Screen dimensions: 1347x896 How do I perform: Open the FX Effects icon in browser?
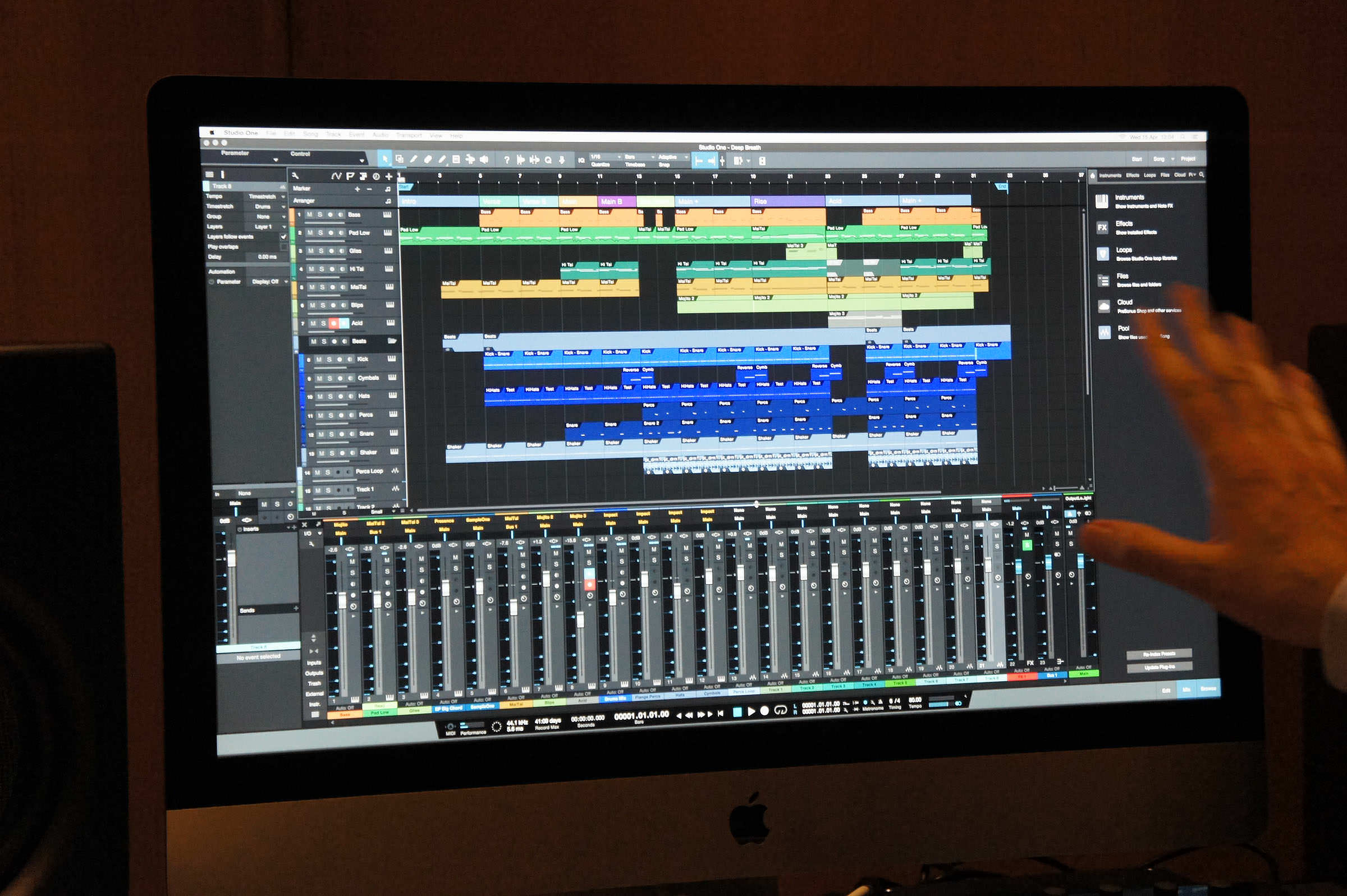coord(1102,227)
